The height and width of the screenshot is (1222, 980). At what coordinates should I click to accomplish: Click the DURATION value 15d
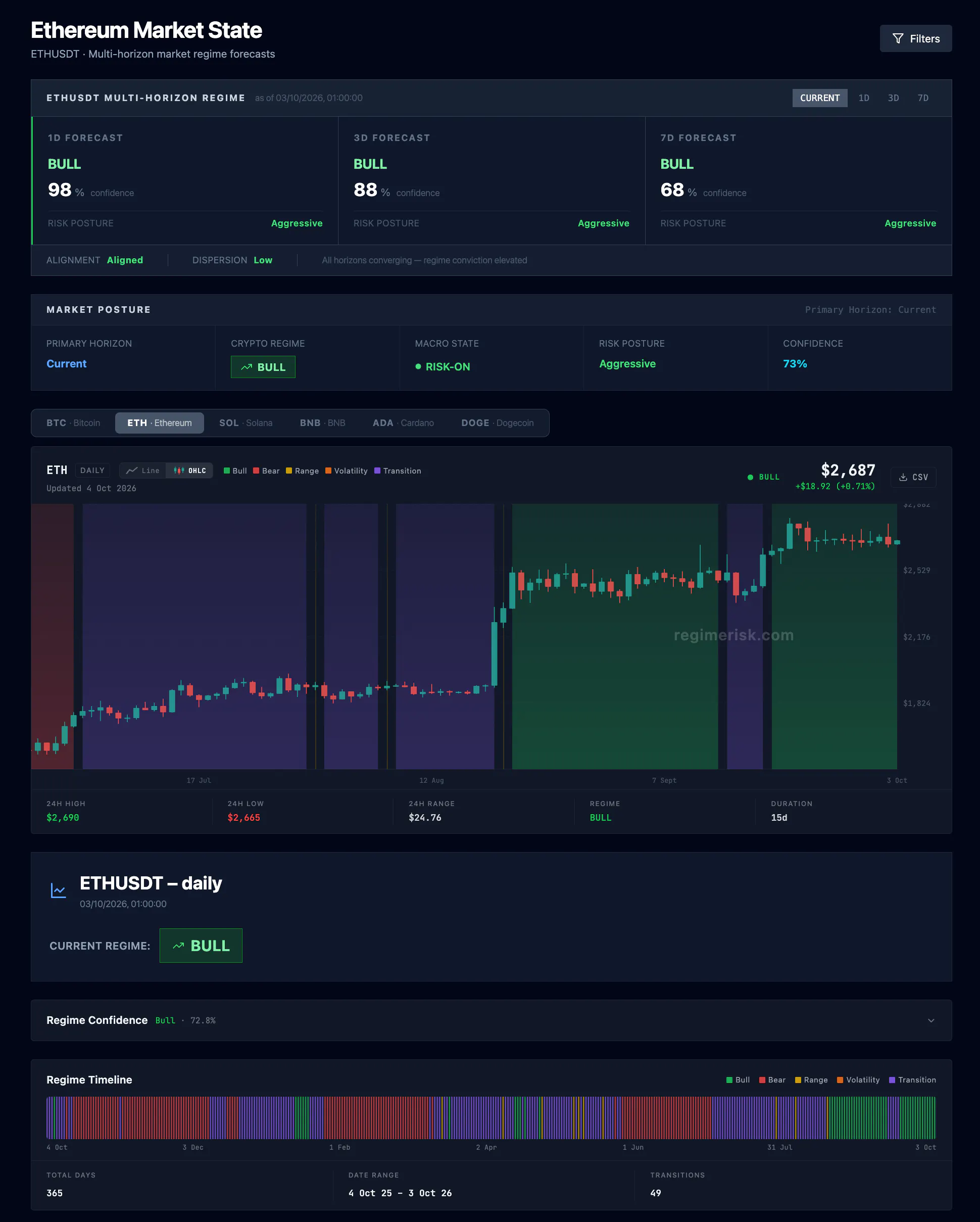click(x=779, y=817)
